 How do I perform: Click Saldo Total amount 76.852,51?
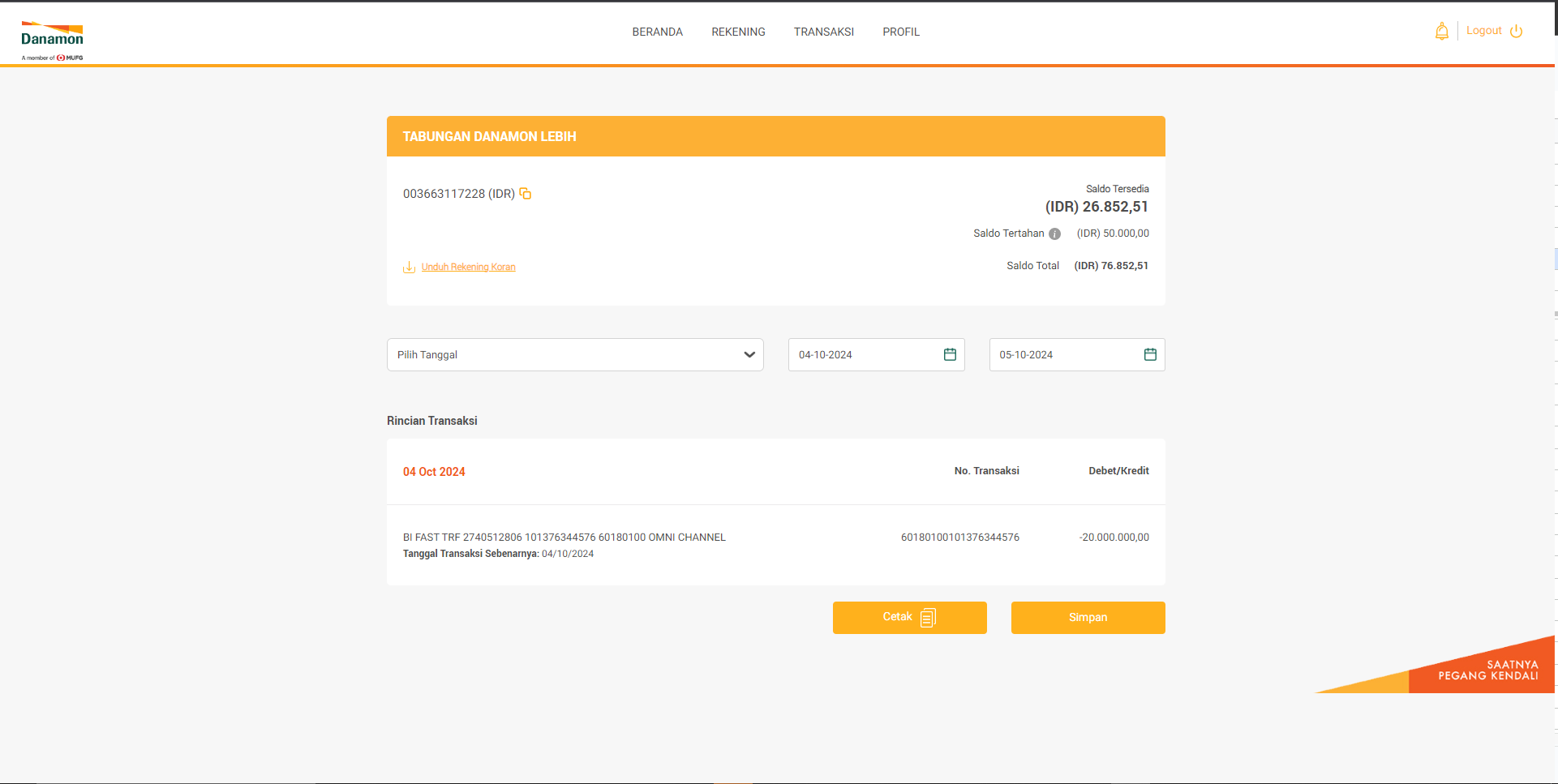1111,266
